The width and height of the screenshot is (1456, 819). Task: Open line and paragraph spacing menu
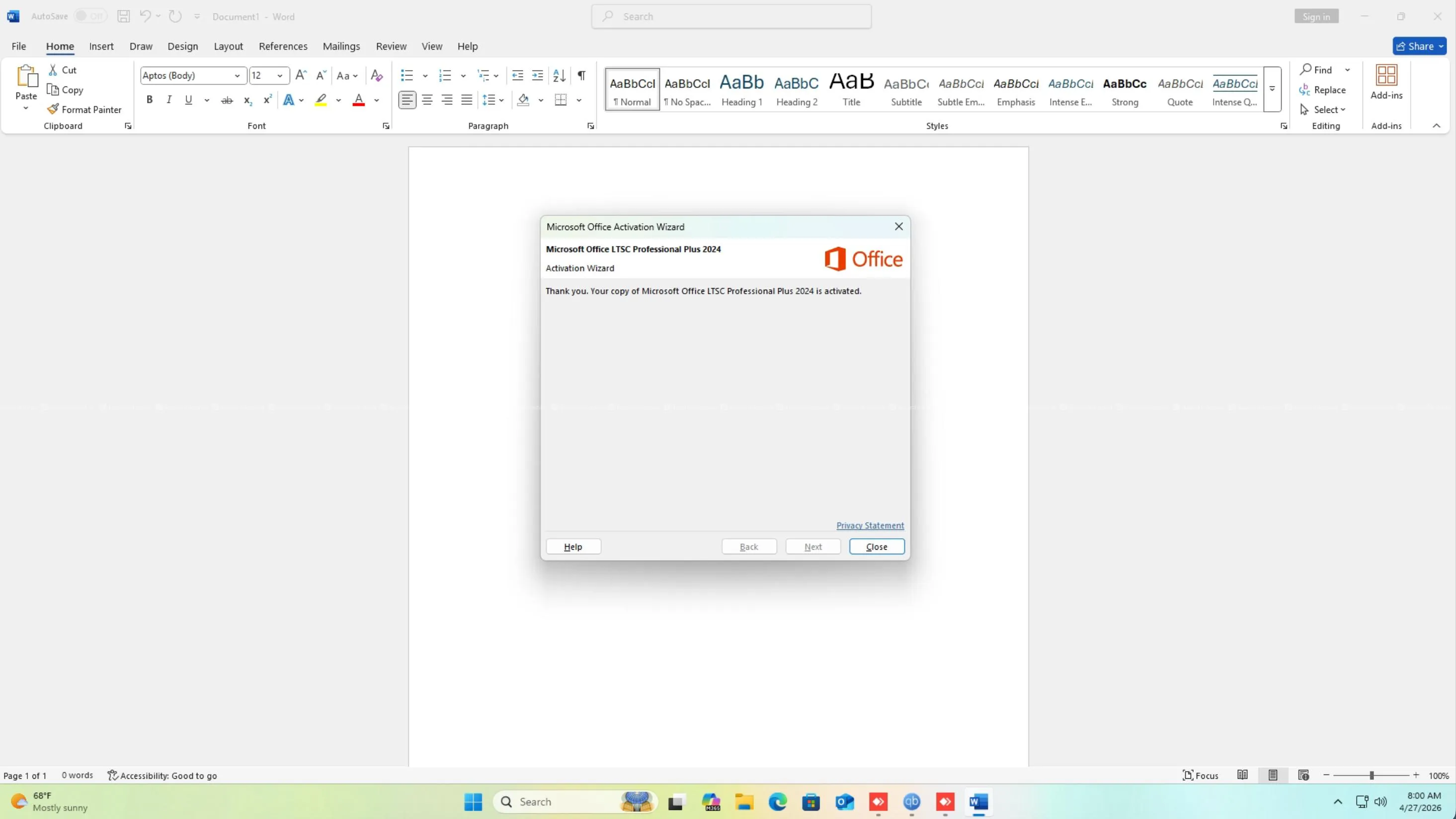click(493, 100)
